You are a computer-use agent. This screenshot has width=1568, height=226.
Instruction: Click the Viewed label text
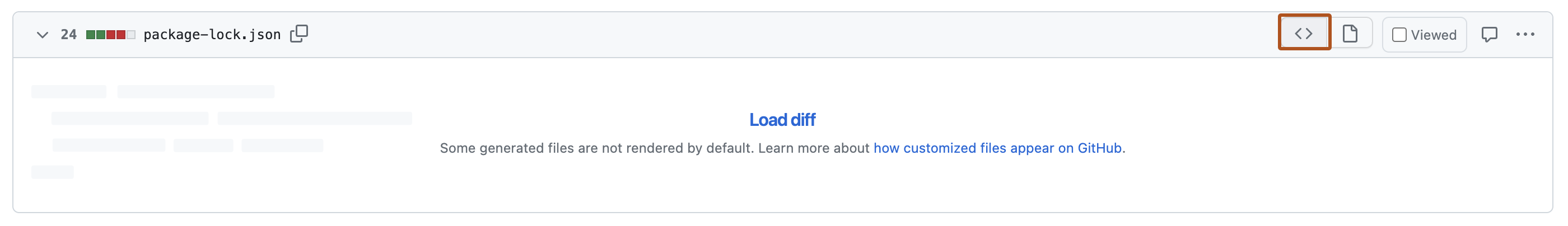1433,35
